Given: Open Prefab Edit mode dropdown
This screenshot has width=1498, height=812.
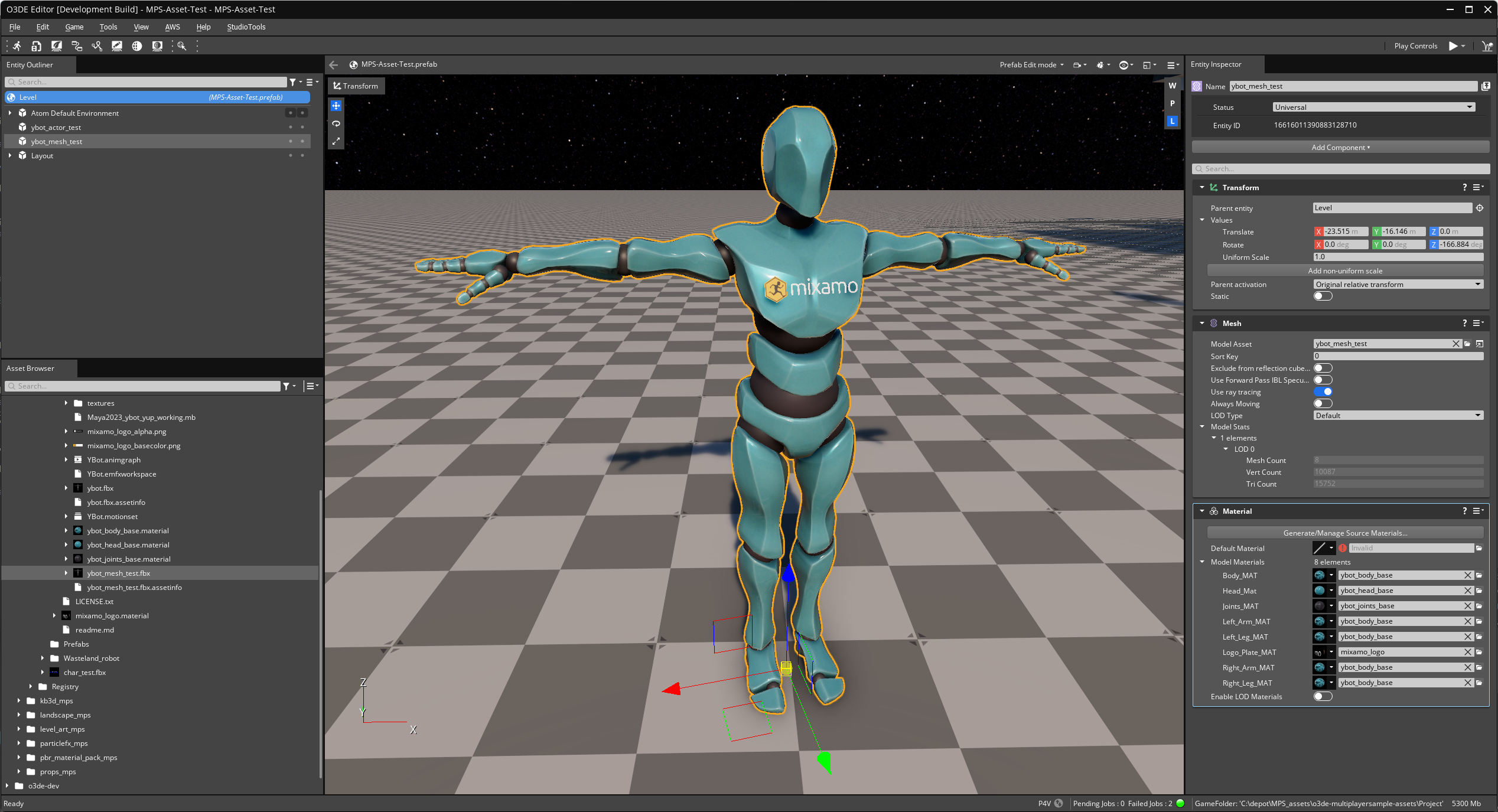Looking at the screenshot, I should (1031, 65).
